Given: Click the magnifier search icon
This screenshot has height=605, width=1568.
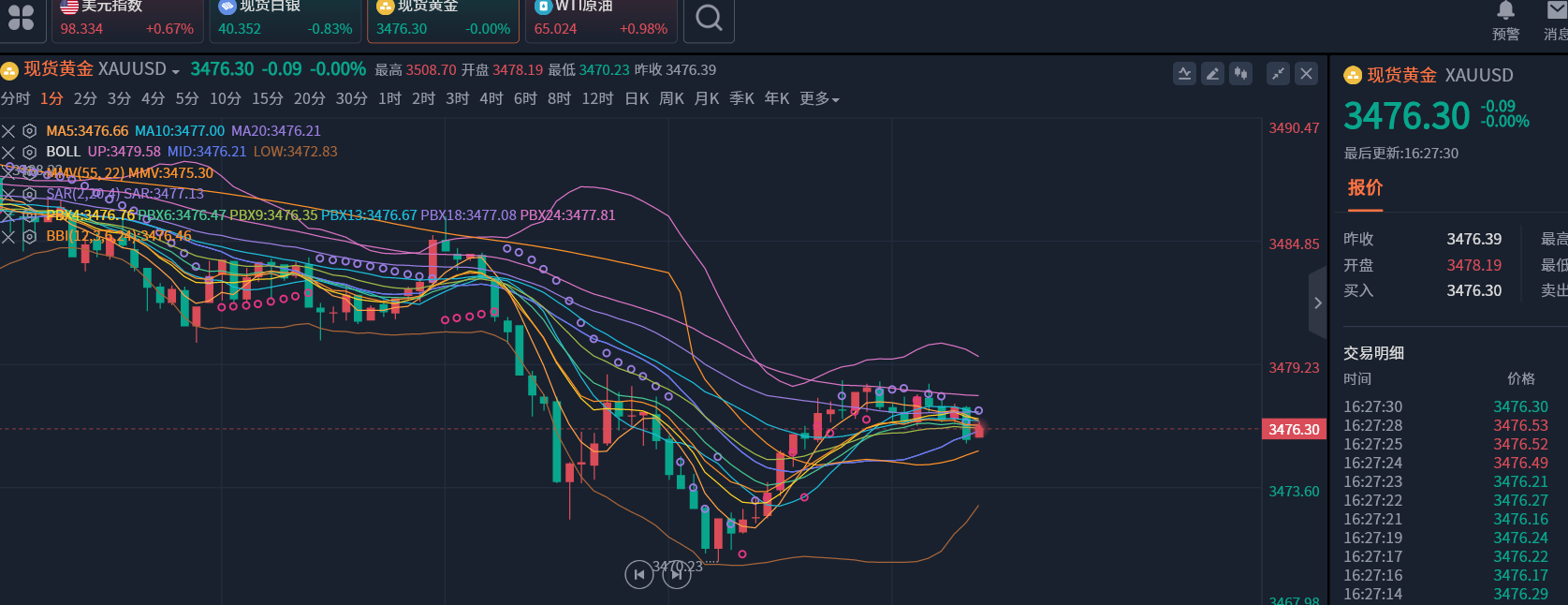Looking at the screenshot, I should tap(709, 18).
